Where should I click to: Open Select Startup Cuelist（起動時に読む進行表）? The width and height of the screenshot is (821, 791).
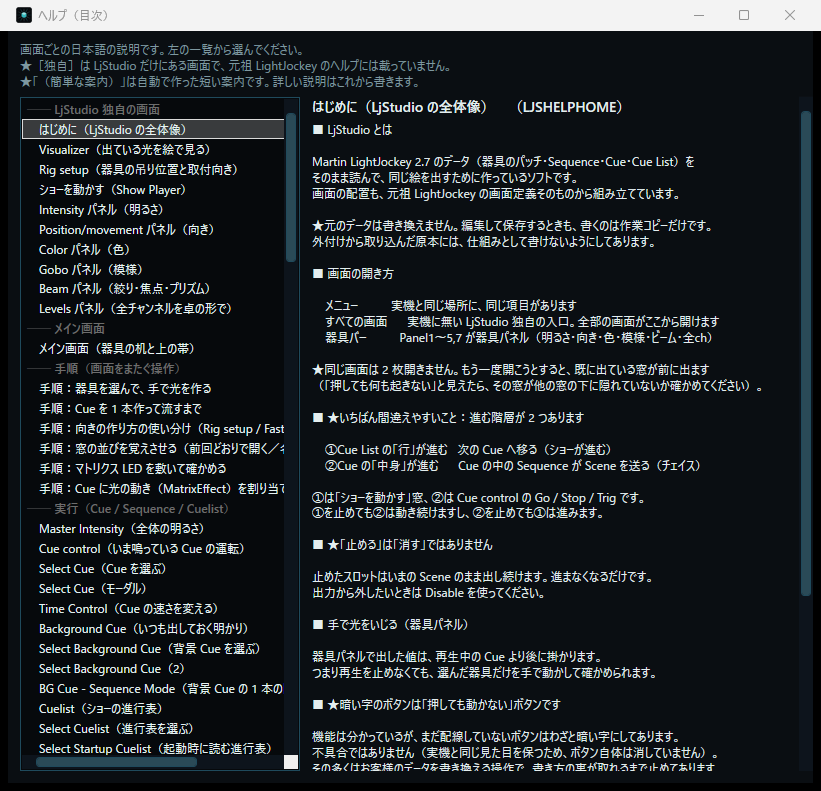click(153, 749)
